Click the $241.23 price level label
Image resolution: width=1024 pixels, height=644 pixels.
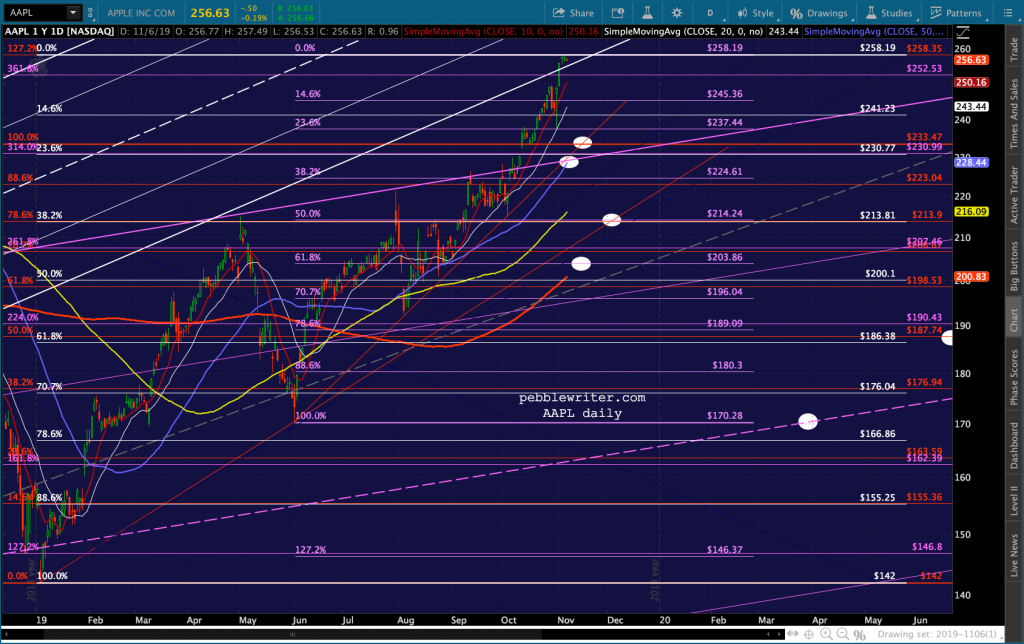[877, 108]
